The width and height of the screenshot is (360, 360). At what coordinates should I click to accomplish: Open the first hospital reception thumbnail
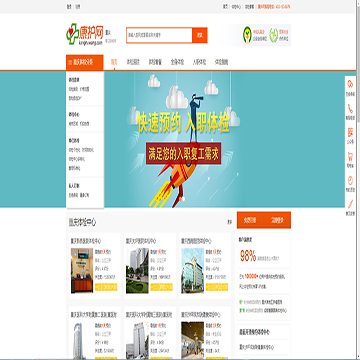82,270
